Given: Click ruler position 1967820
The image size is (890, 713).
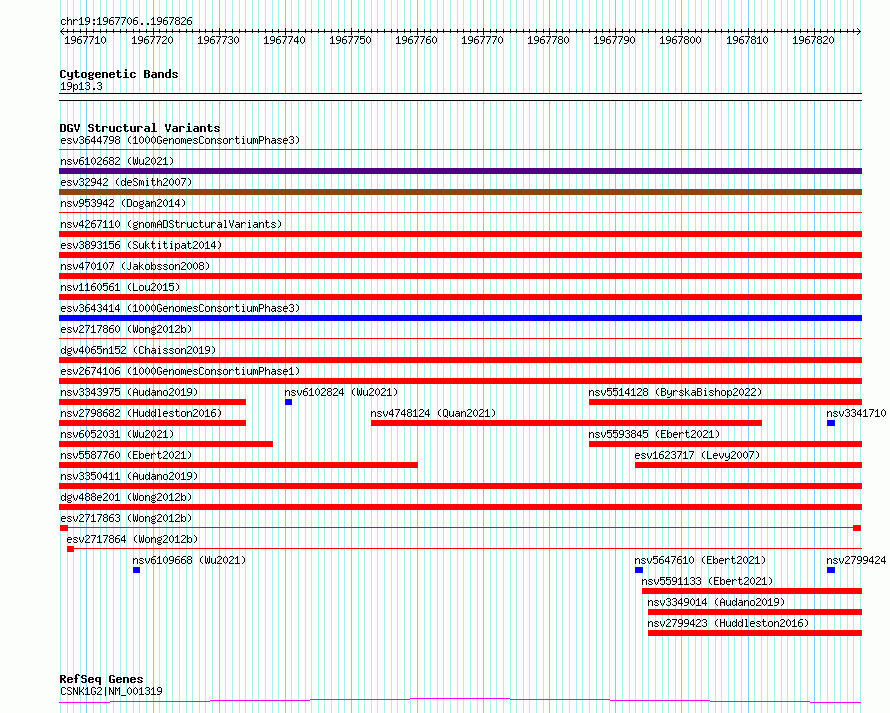Looking at the screenshot, I should 813,40.
